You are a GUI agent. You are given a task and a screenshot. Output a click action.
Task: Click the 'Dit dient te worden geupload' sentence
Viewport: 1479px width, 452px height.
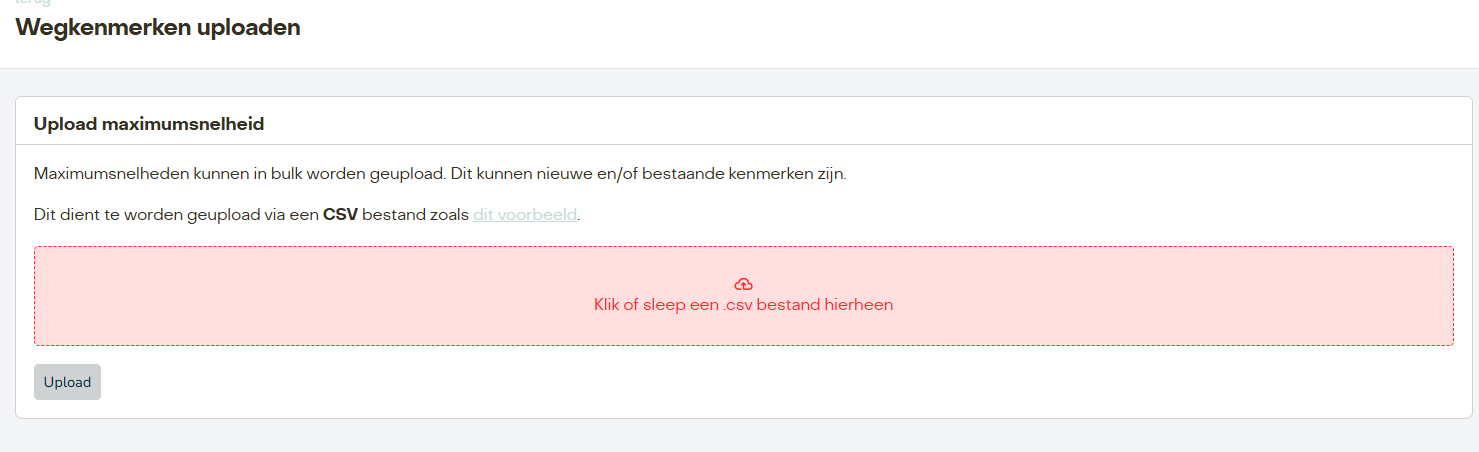coord(307,215)
